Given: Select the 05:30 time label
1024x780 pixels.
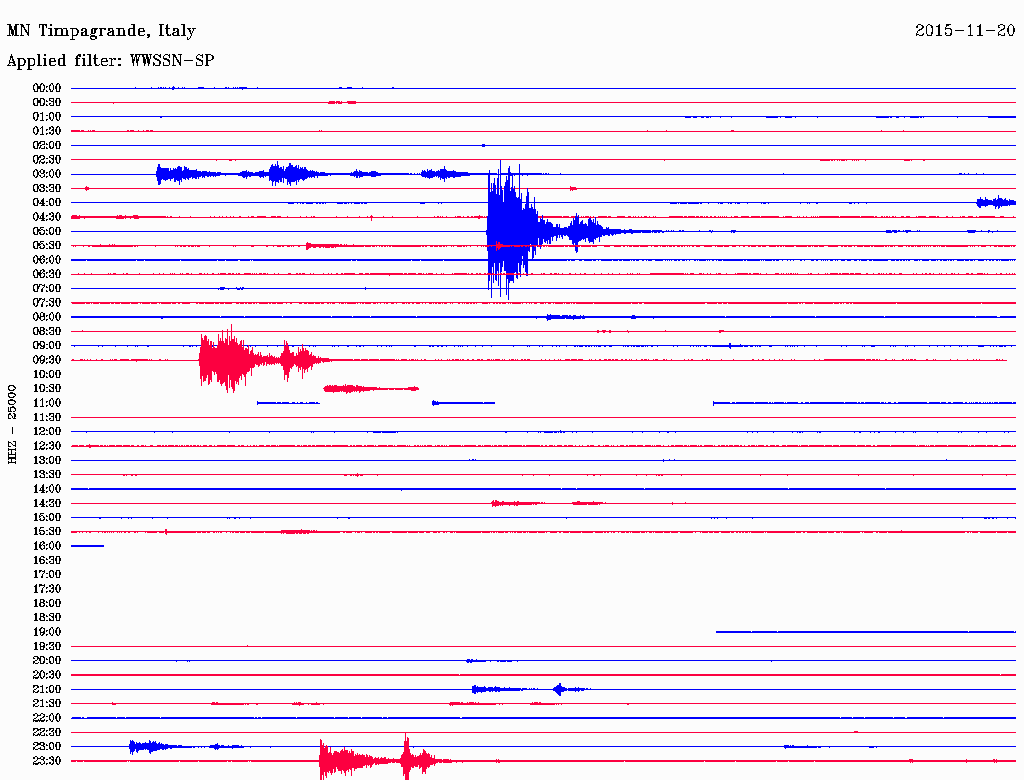Looking at the screenshot, I should point(47,246).
